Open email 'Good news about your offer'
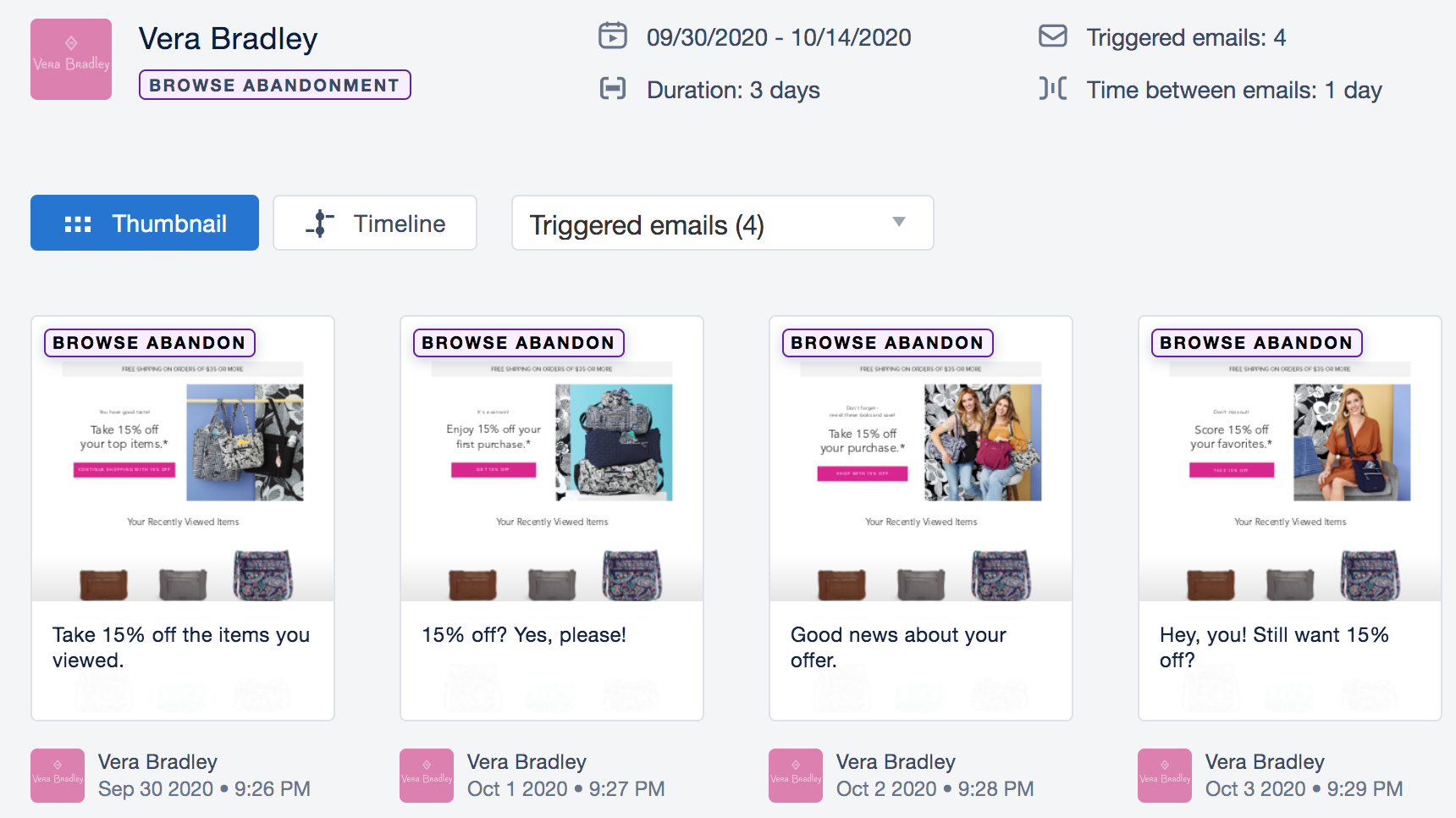 point(921,518)
